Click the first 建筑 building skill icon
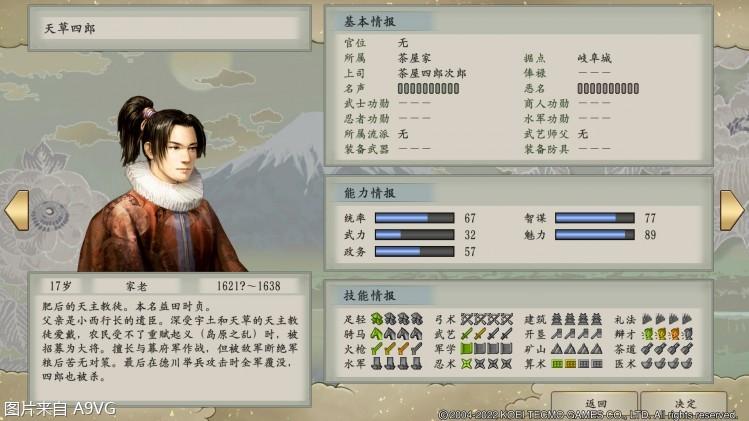This screenshot has width=749, height=421. [557, 318]
